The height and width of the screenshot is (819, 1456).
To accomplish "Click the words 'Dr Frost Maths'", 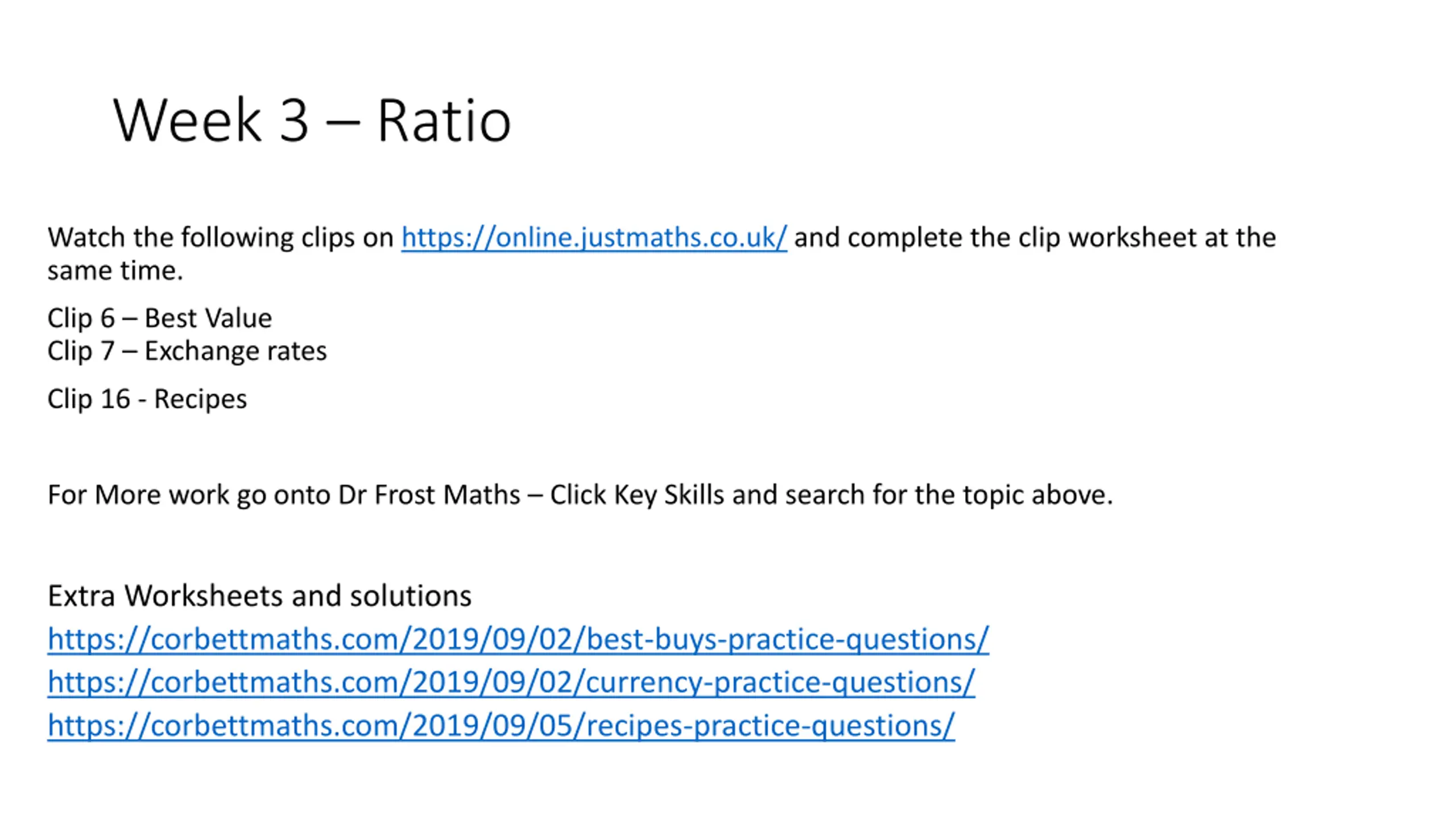I will tap(429, 495).
